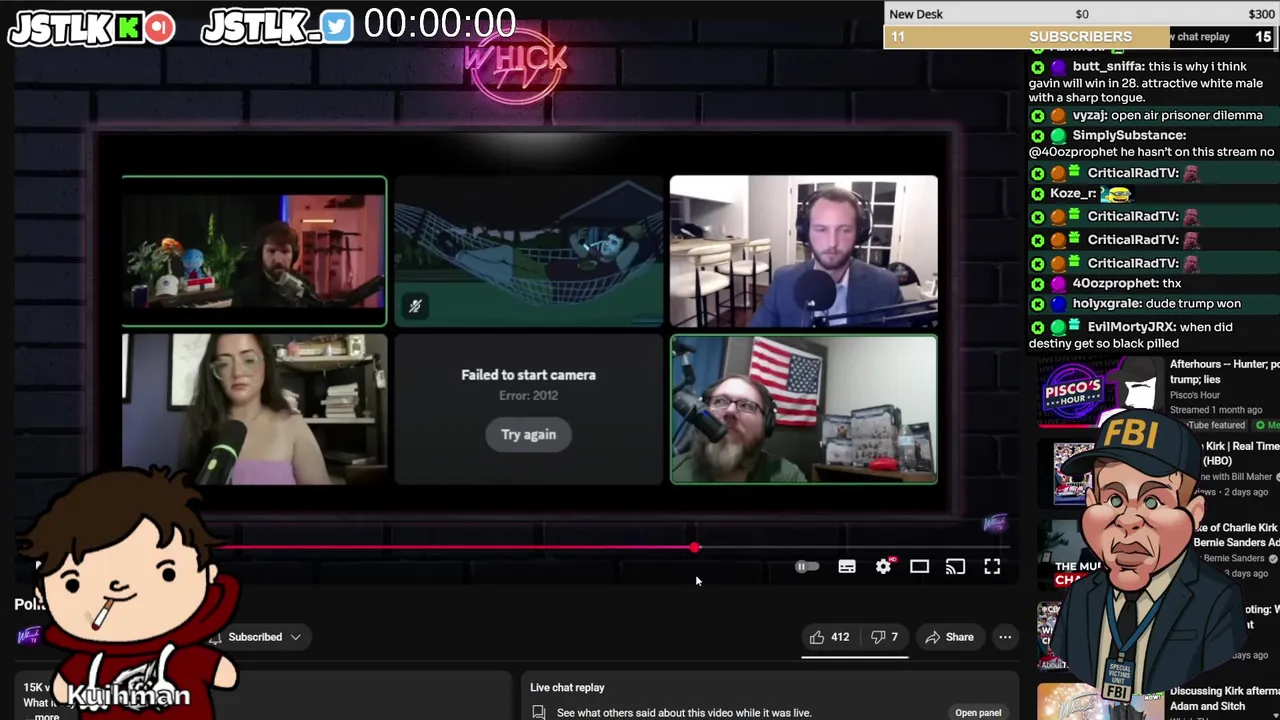This screenshot has height=720, width=1280.
Task: Click username EvilMortyJRX in chat
Action: tap(1132, 327)
